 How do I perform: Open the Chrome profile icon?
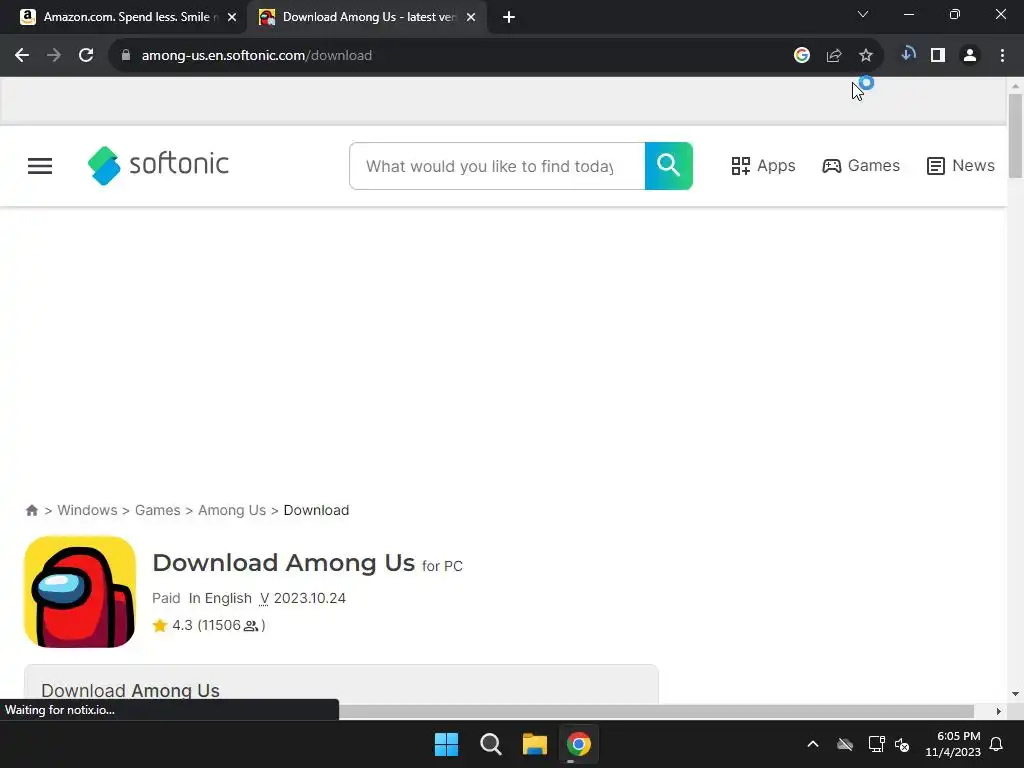970,56
